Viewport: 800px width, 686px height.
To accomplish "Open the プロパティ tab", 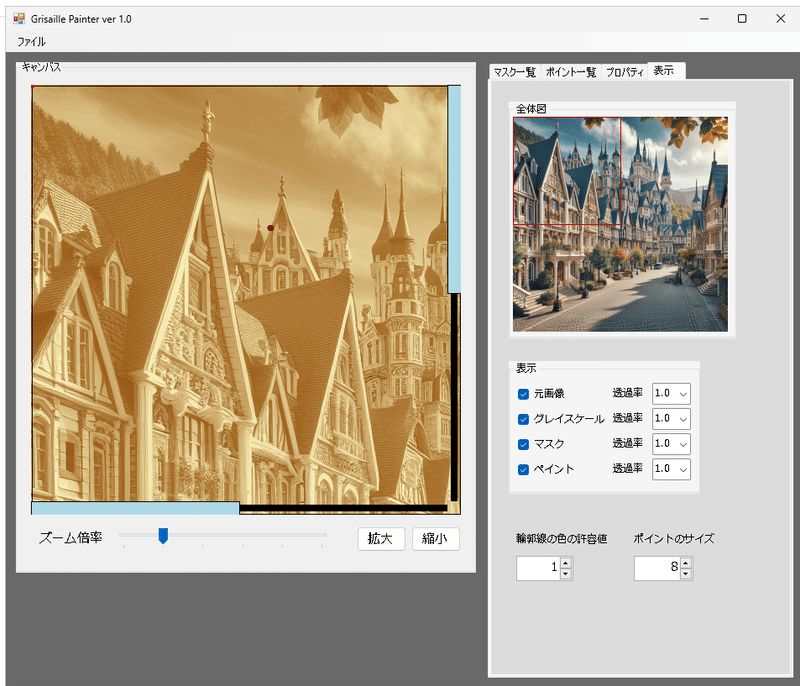I will point(624,72).
